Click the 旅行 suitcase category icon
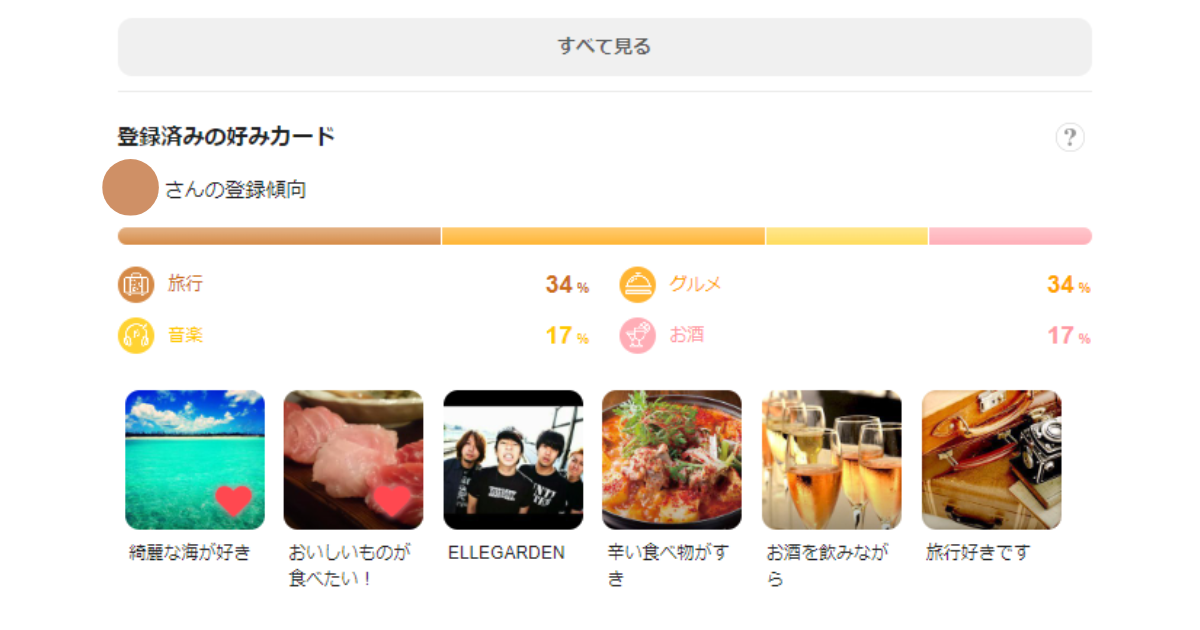 click(136, 285)
